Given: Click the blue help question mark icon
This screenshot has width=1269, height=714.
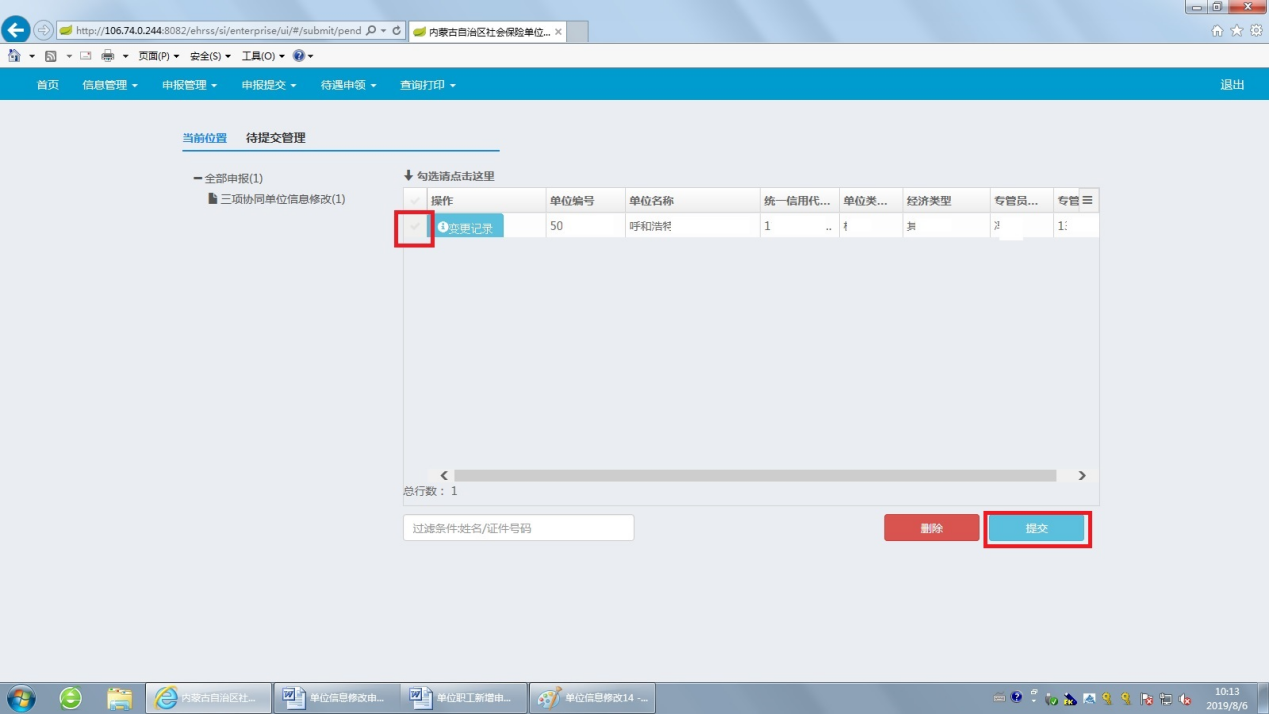Looking at the screenshot, I should point(298,56).
